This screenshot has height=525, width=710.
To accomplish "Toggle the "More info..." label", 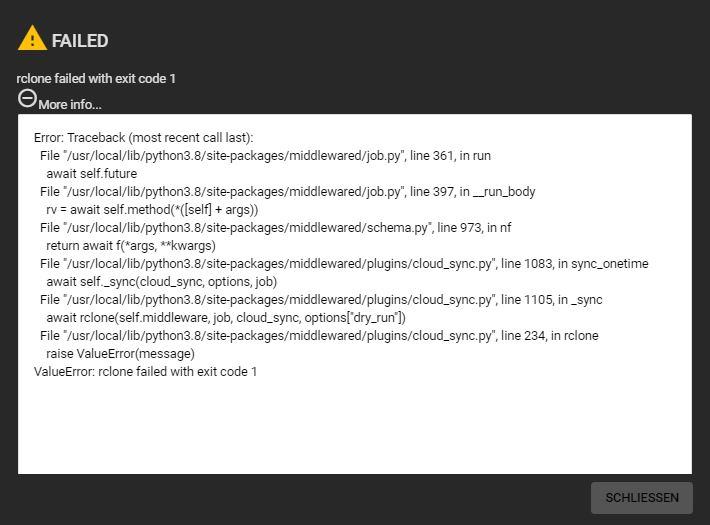I will 70,105.
